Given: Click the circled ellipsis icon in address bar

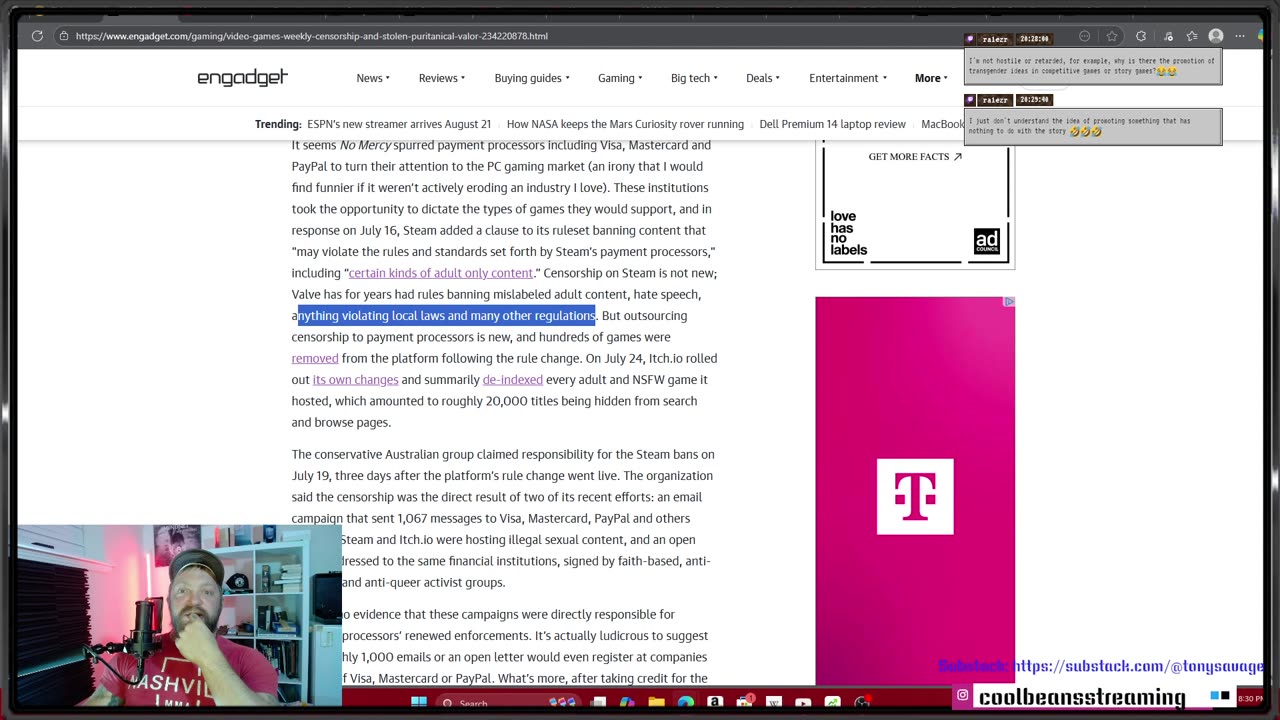Looking at the screenshot, I should pyautogui.click(x=1085, y=36).
